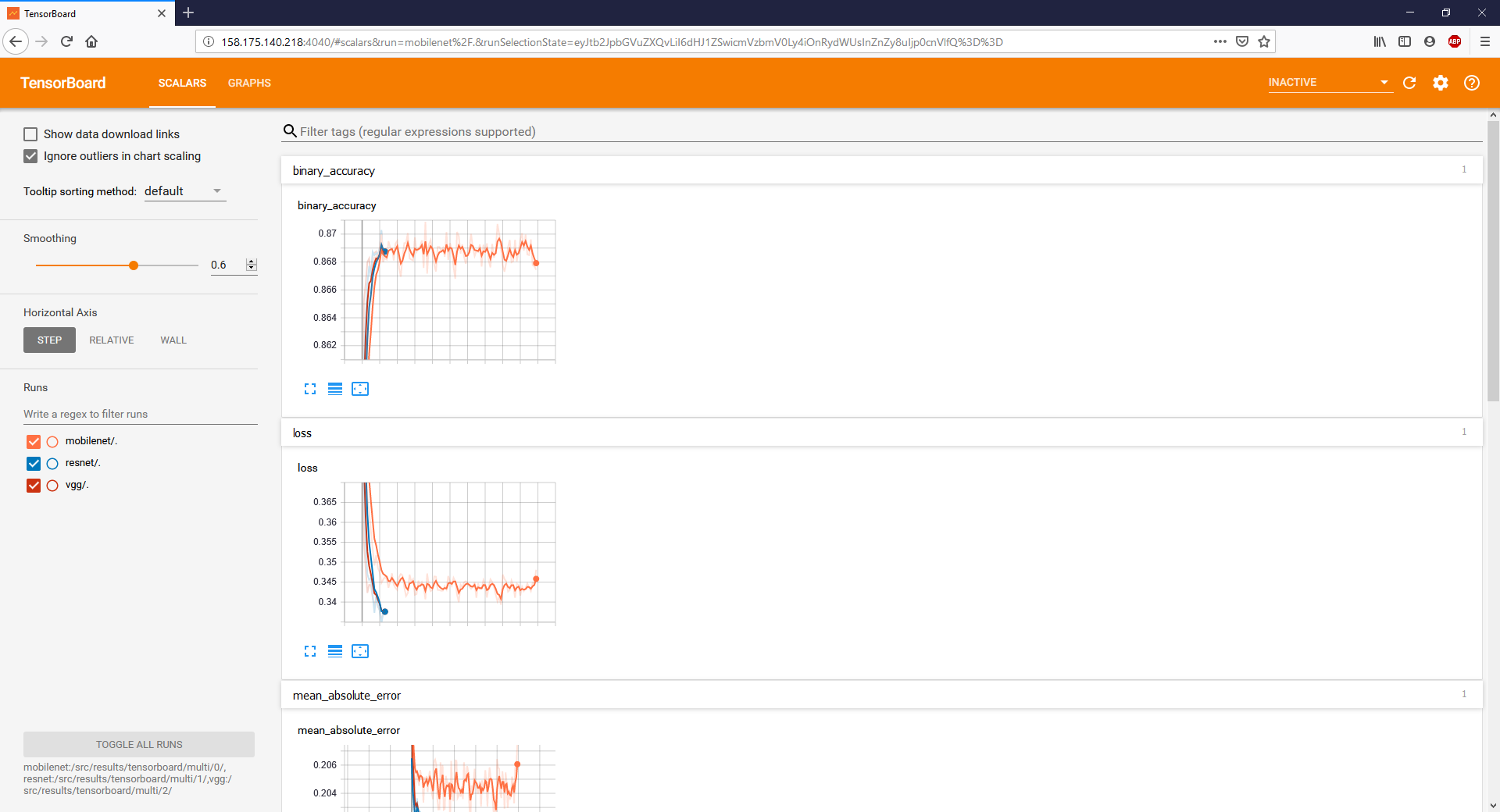Adjust smoothing value with stepper arrows
Screen dimensions: 1500x812
pyautogui.click(x=252, y=265)
